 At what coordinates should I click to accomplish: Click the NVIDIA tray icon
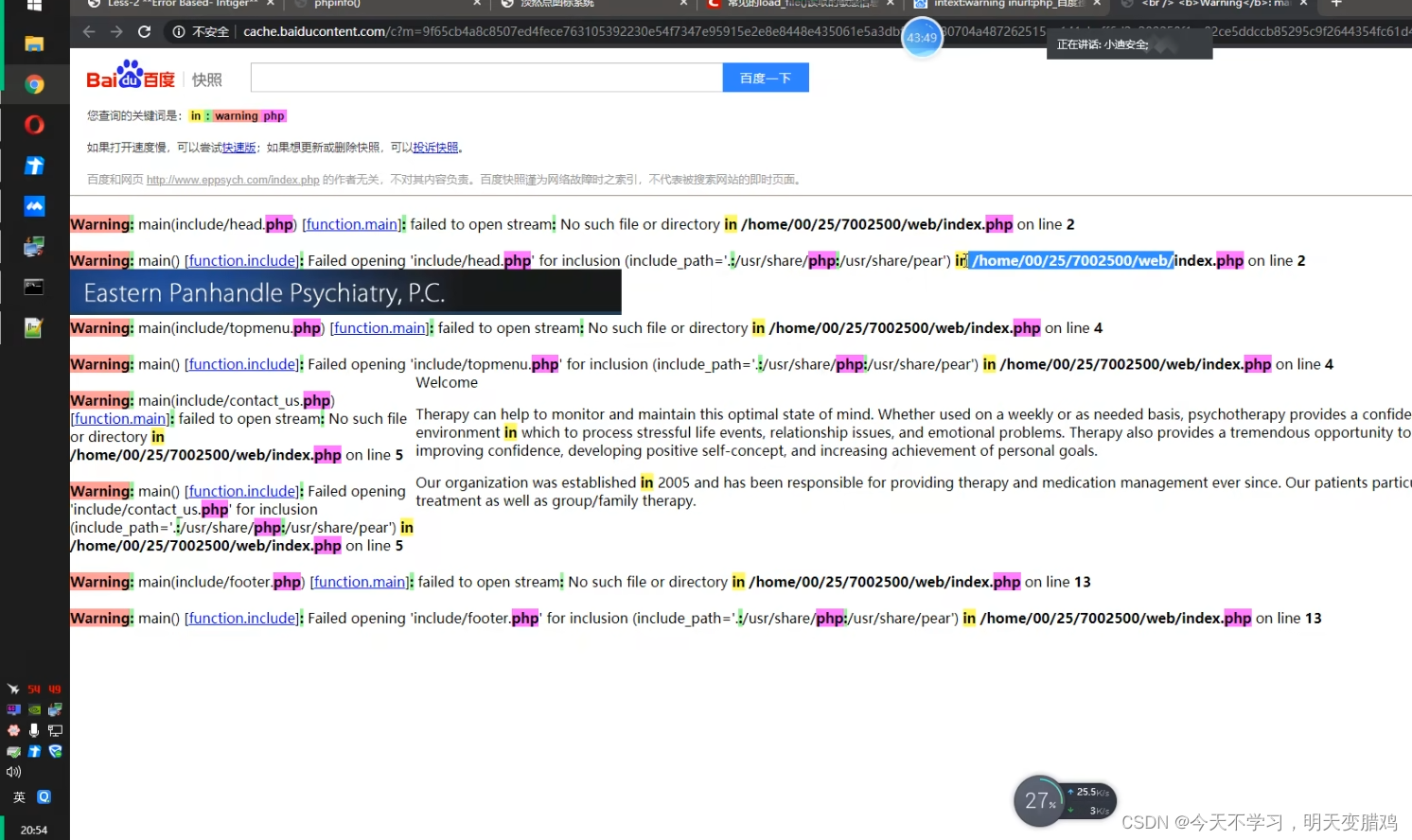click(34, 709)
